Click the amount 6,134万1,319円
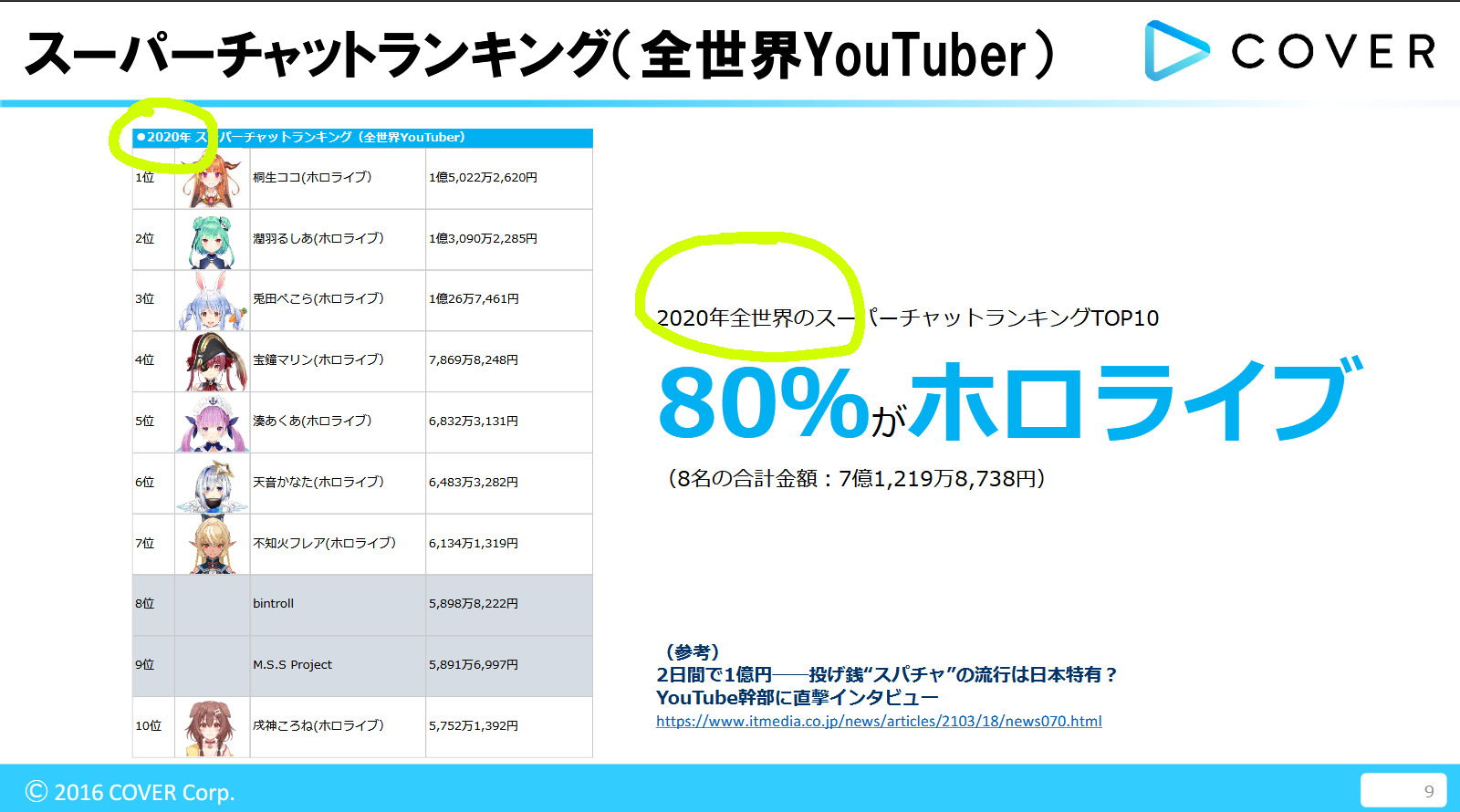Viewport: 1460px width, 812px height. pyautogui.click(x=474, y=543)
